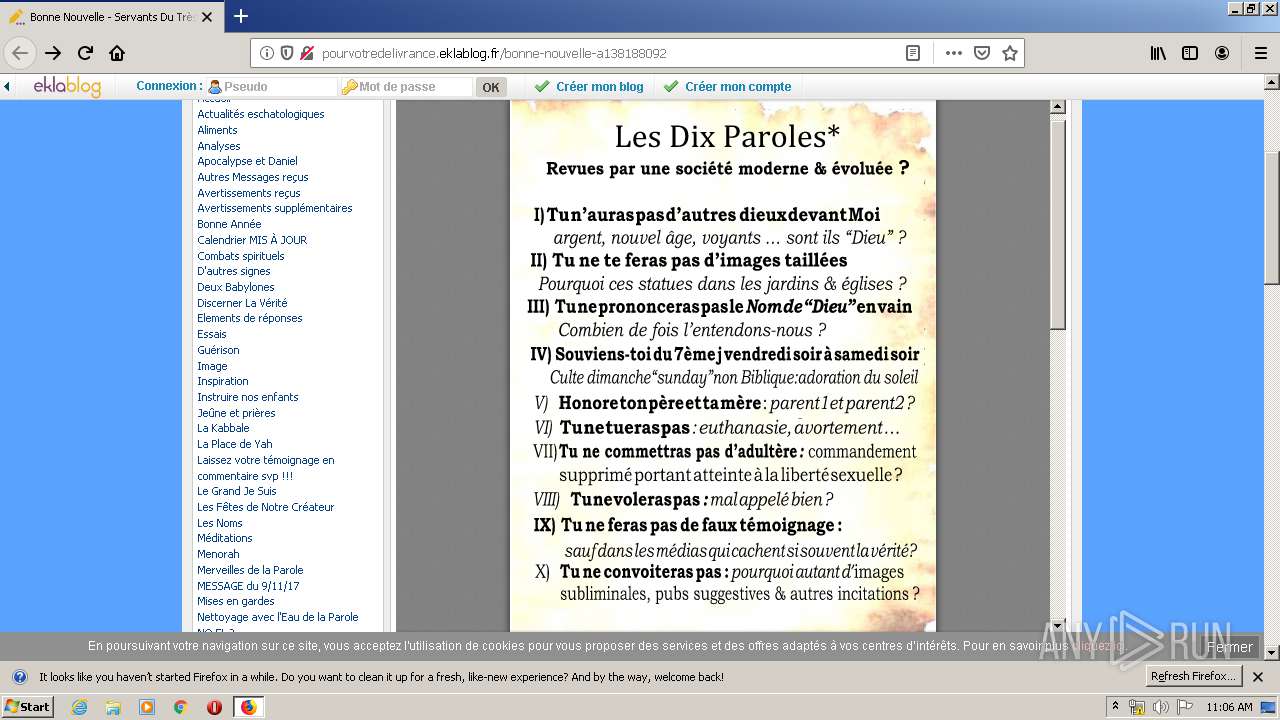Image resolution: width=1280 pixels, height=720 pixels.
Task: Open La Place de Yah category
Action: (x=234, y=444)
